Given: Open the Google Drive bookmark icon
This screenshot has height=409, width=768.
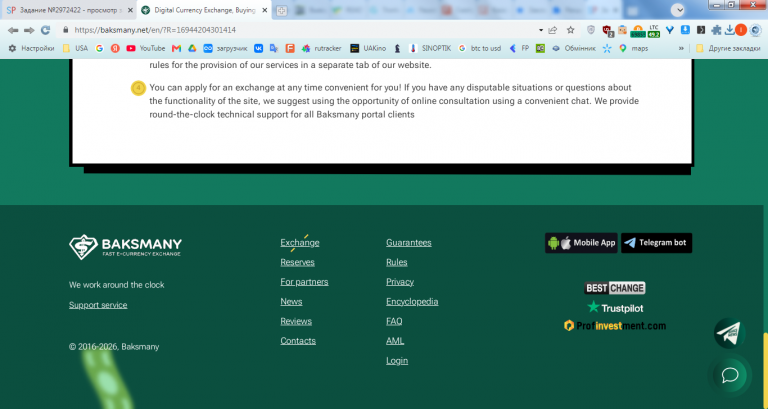Looking at the screenshot, I should tap(192, 48).
